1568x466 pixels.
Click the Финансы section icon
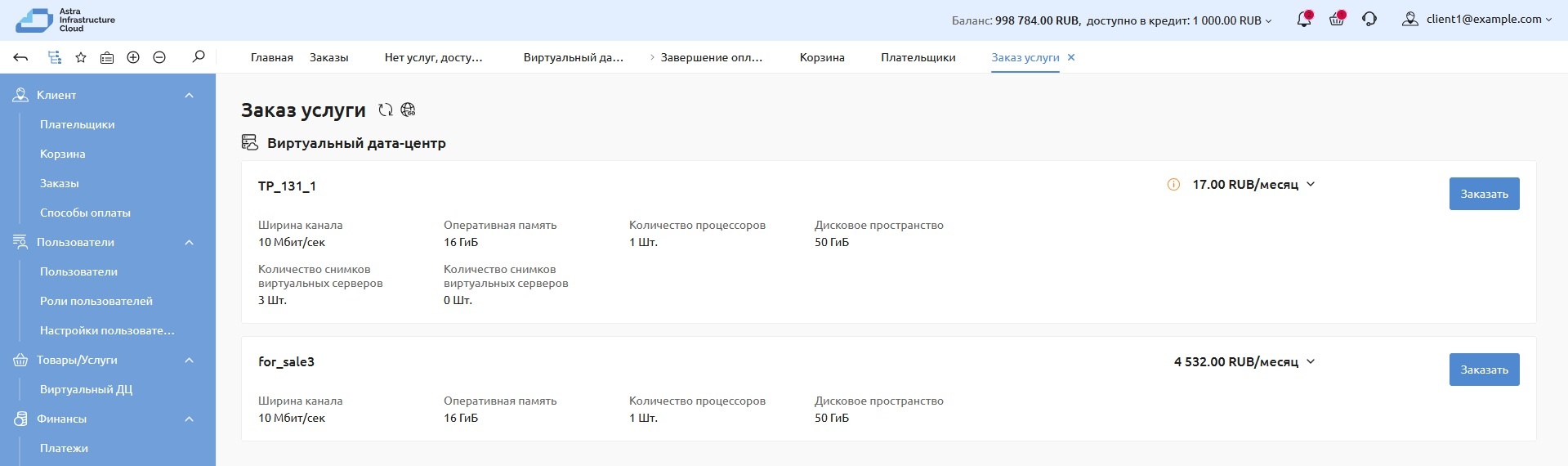(x=20, y=419)
